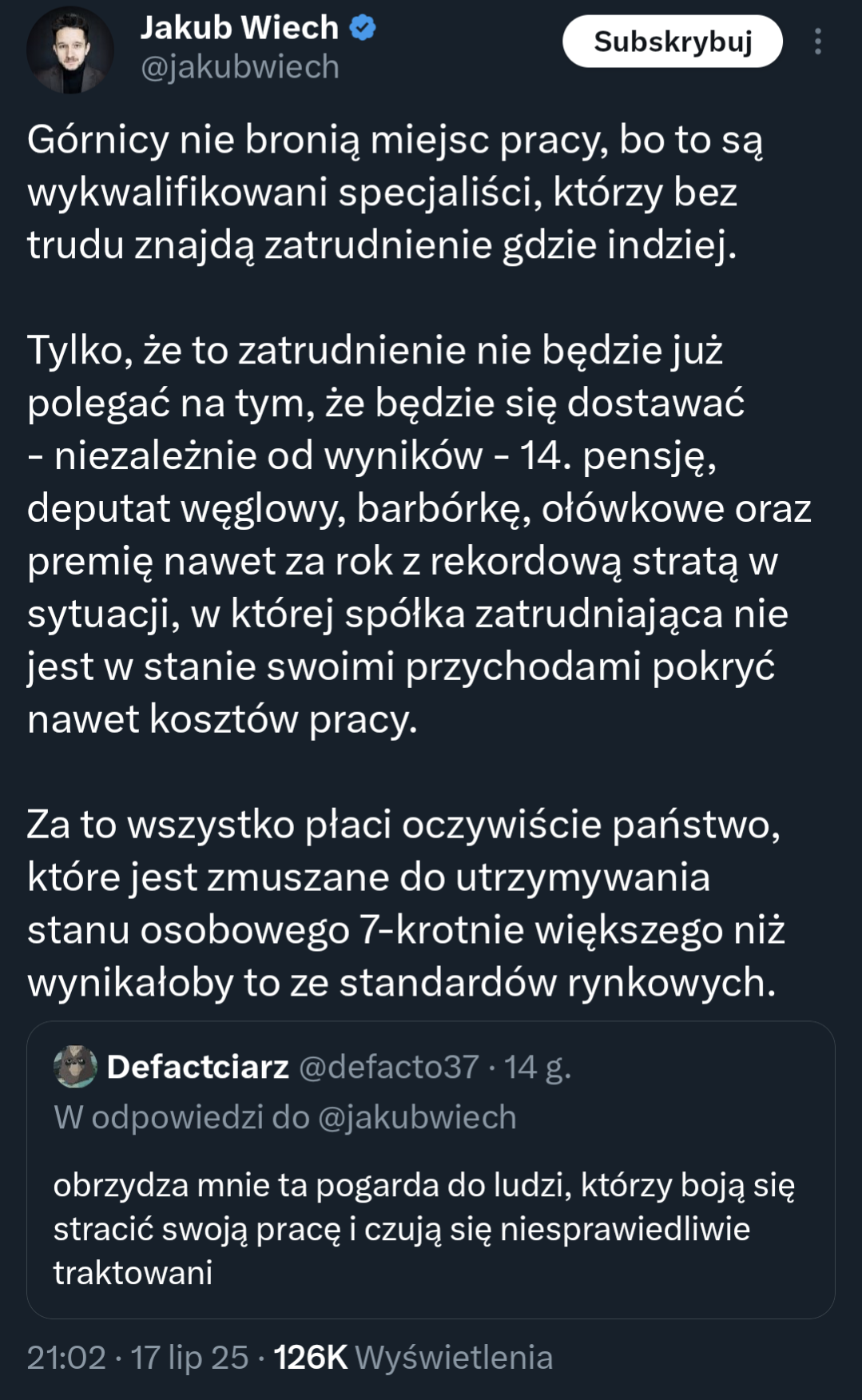Tap the @jakubwiech mention in the quoted reply
The image size is (862, 1400).
click(417, 1117)
